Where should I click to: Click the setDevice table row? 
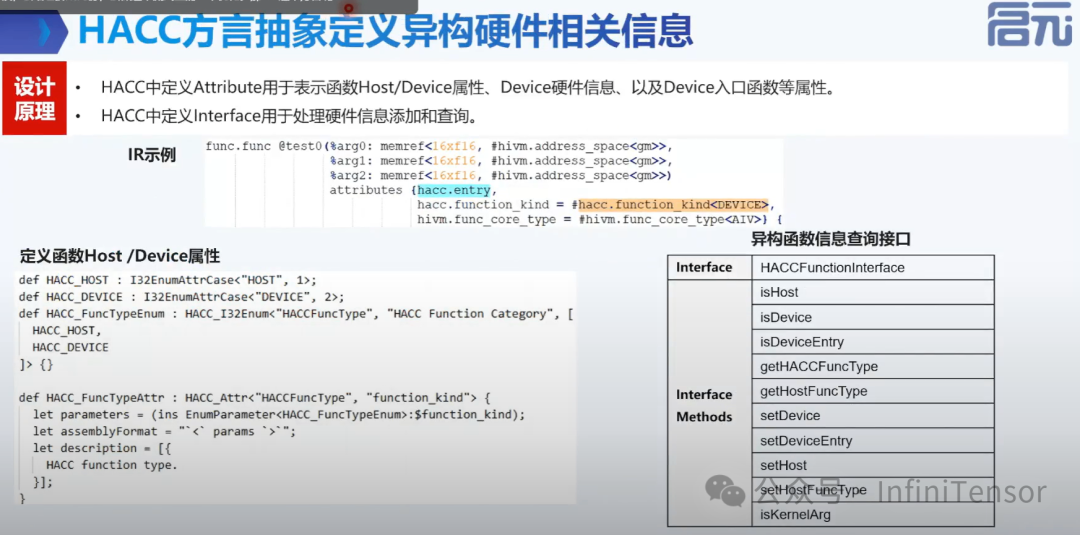(873, 416)
